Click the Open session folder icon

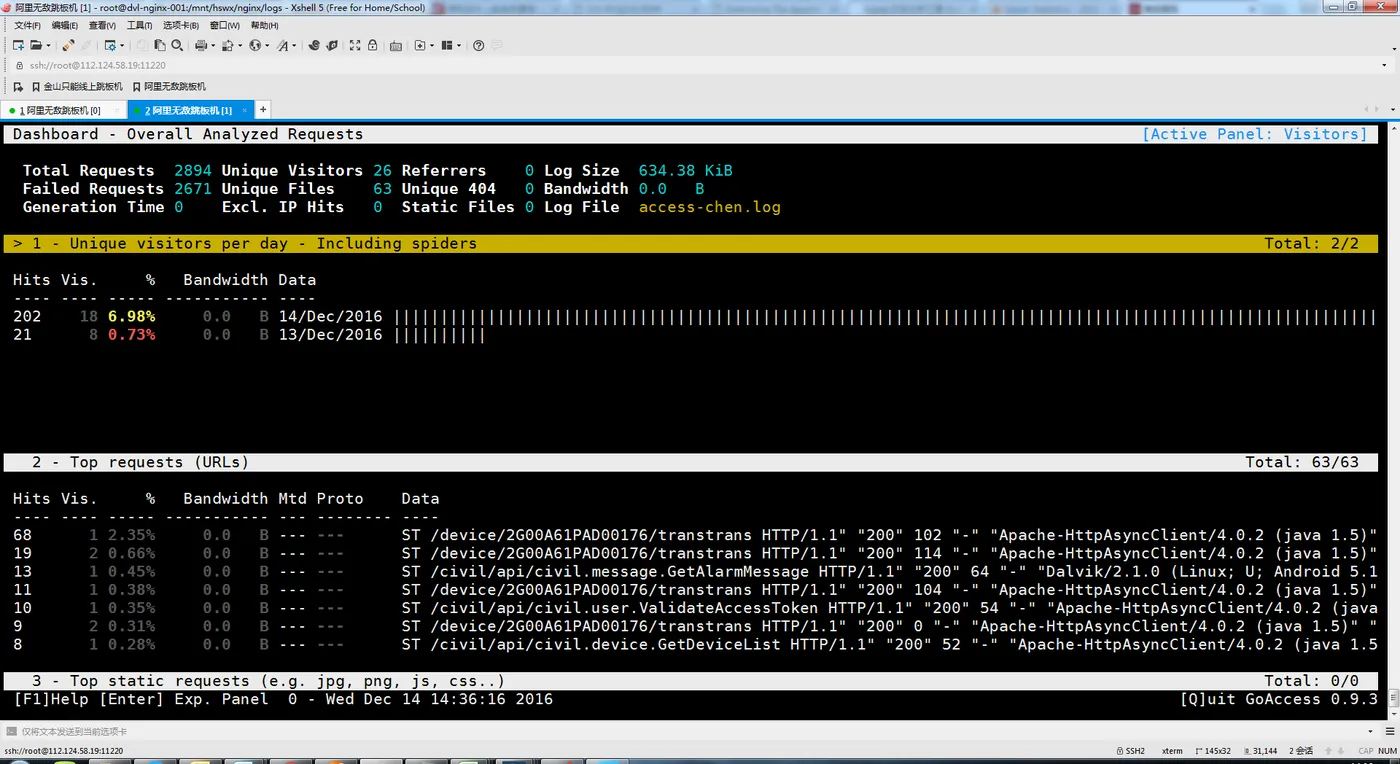[35, 45]
